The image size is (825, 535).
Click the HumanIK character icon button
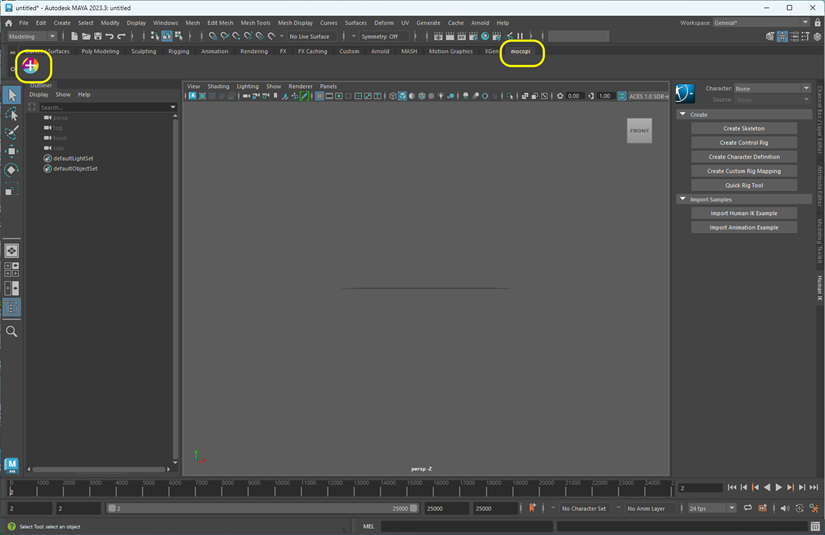click(685, 94)
